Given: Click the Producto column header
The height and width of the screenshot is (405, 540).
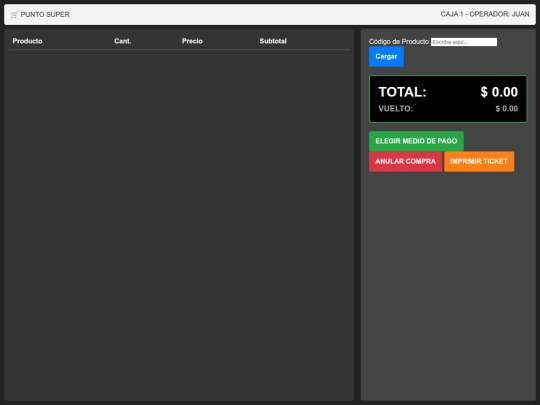Looking at the screenshot, I should 28,41.
